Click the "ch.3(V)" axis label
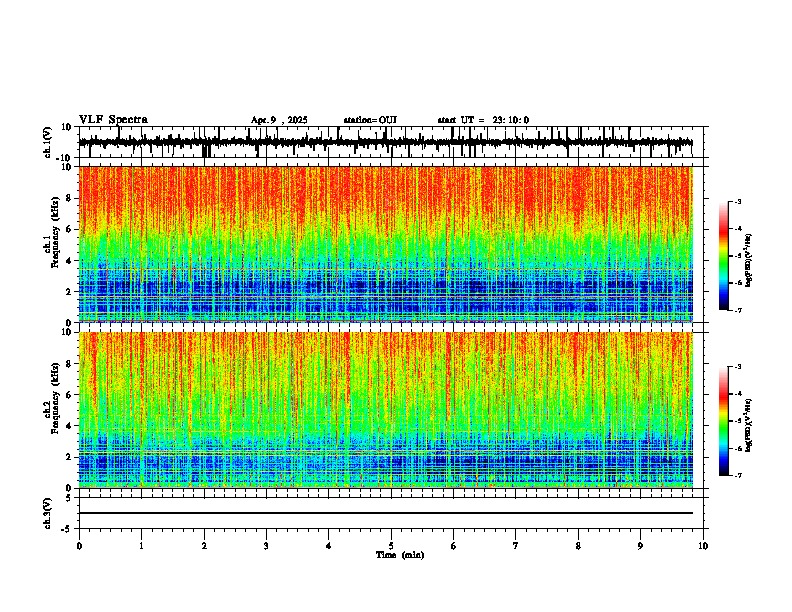The image size is (792, 612). pos(48,513)
